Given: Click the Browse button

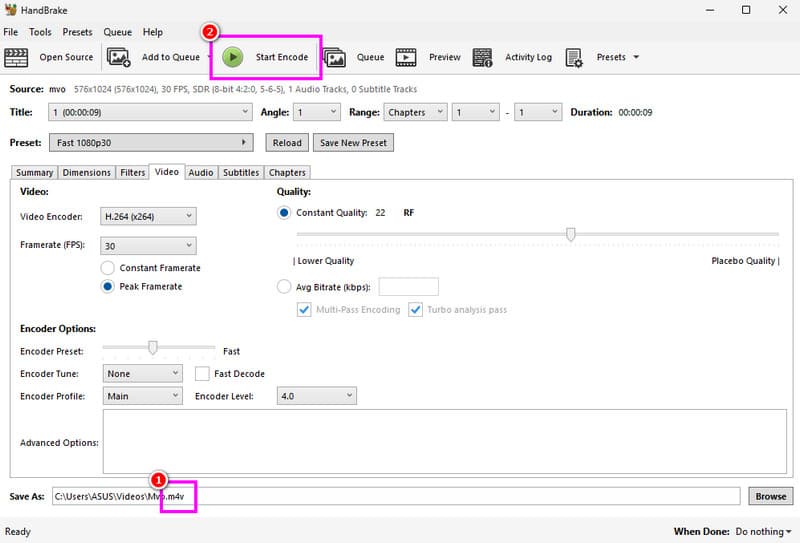Looking at the screenshot, I should (770, 496).
